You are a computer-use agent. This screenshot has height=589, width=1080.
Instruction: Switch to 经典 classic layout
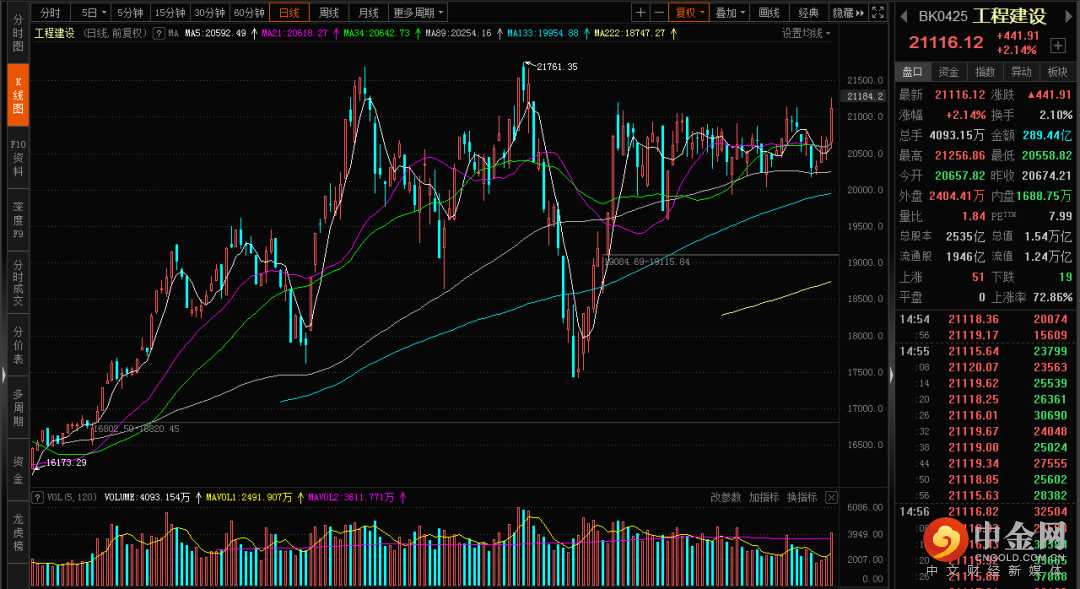click(809, 12)
